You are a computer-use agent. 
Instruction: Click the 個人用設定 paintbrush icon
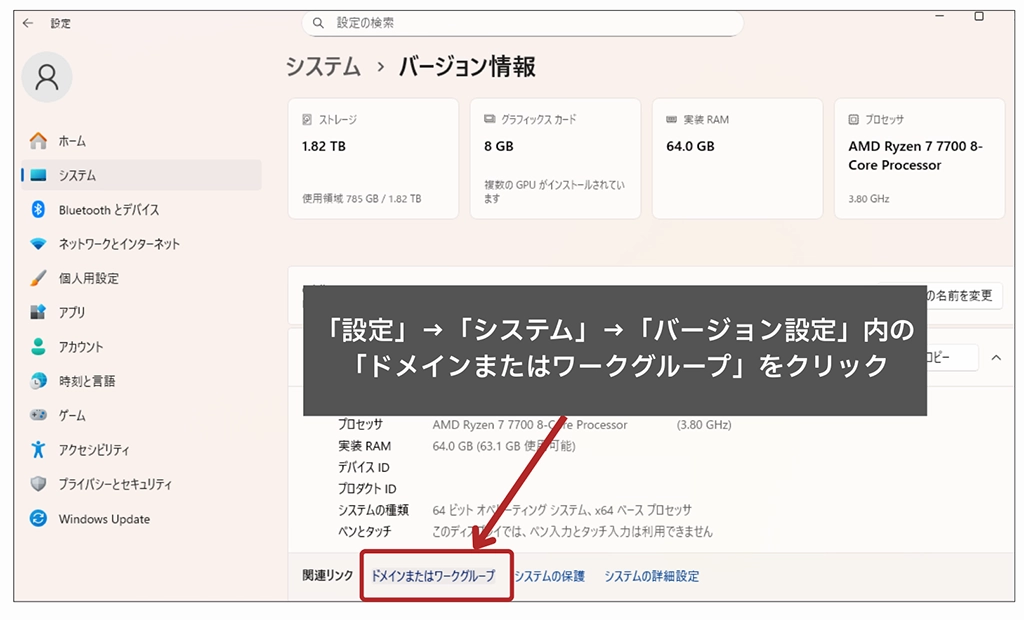click(38, 278)
